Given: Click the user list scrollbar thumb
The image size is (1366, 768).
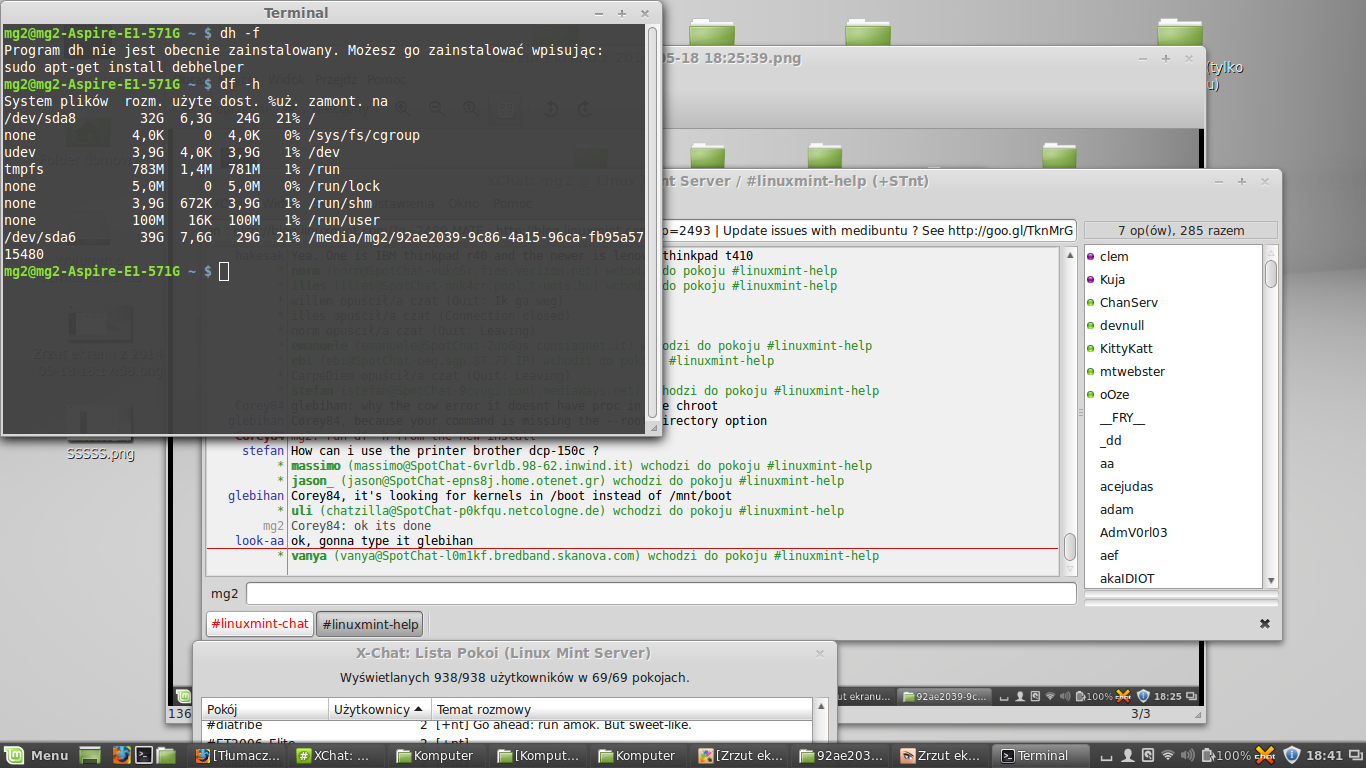Looking at the screenshot, I should pyautogui.click(x=1271, y=273).
